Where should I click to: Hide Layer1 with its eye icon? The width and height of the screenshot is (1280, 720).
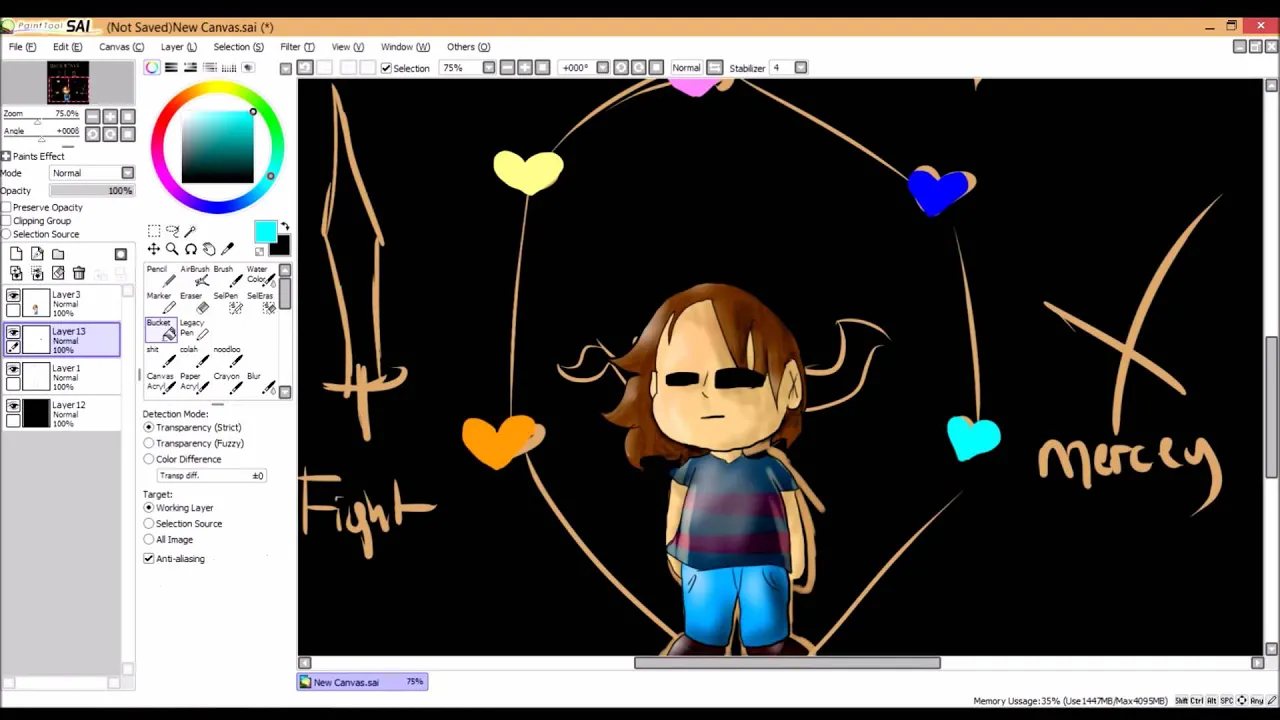tap(13, 369)
